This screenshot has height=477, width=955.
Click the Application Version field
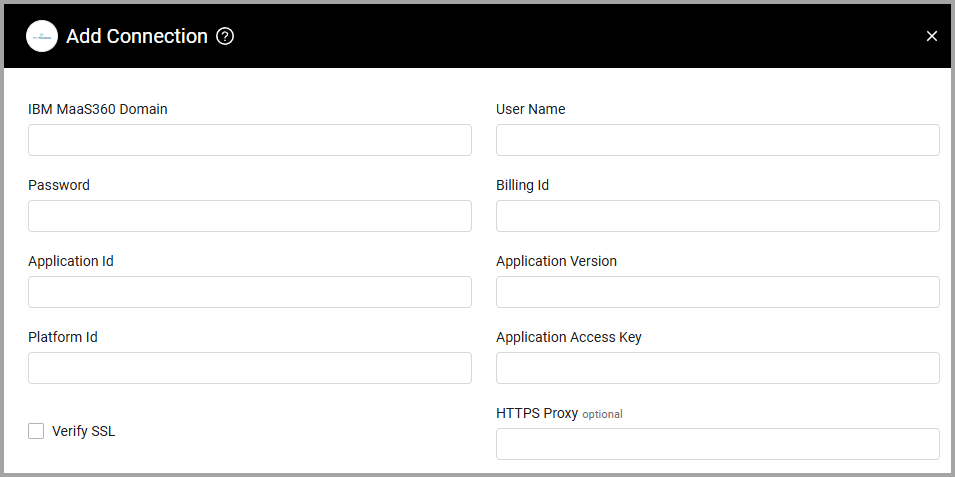(717, 292)
